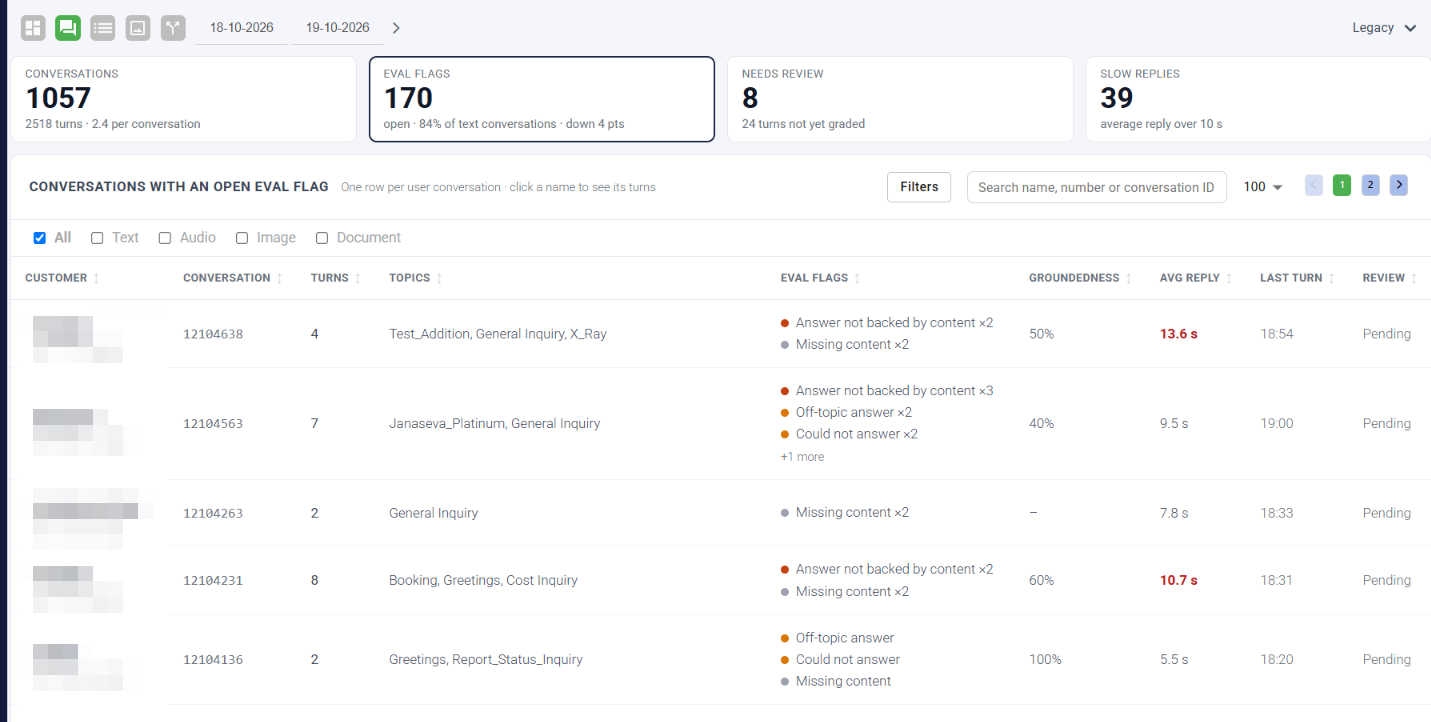Open conversation 12104563
Image resolution: width=1431 pixels, height=722 pixels.
(213, 424)
